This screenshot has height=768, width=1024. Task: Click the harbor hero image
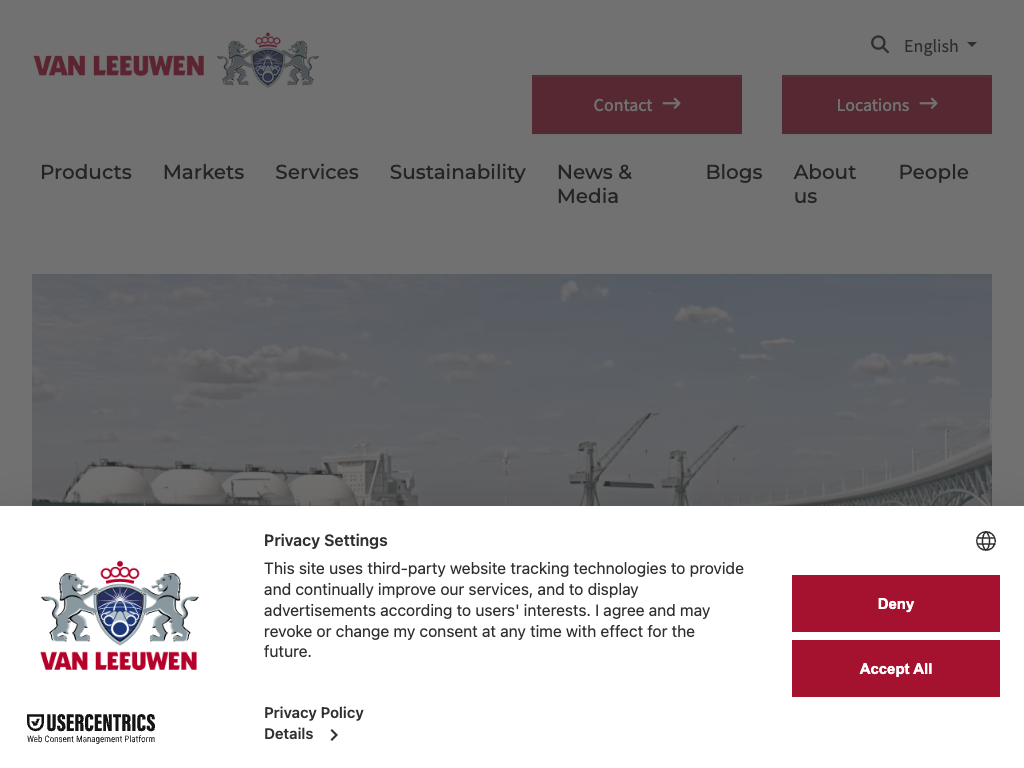click(x=512, y=390)
